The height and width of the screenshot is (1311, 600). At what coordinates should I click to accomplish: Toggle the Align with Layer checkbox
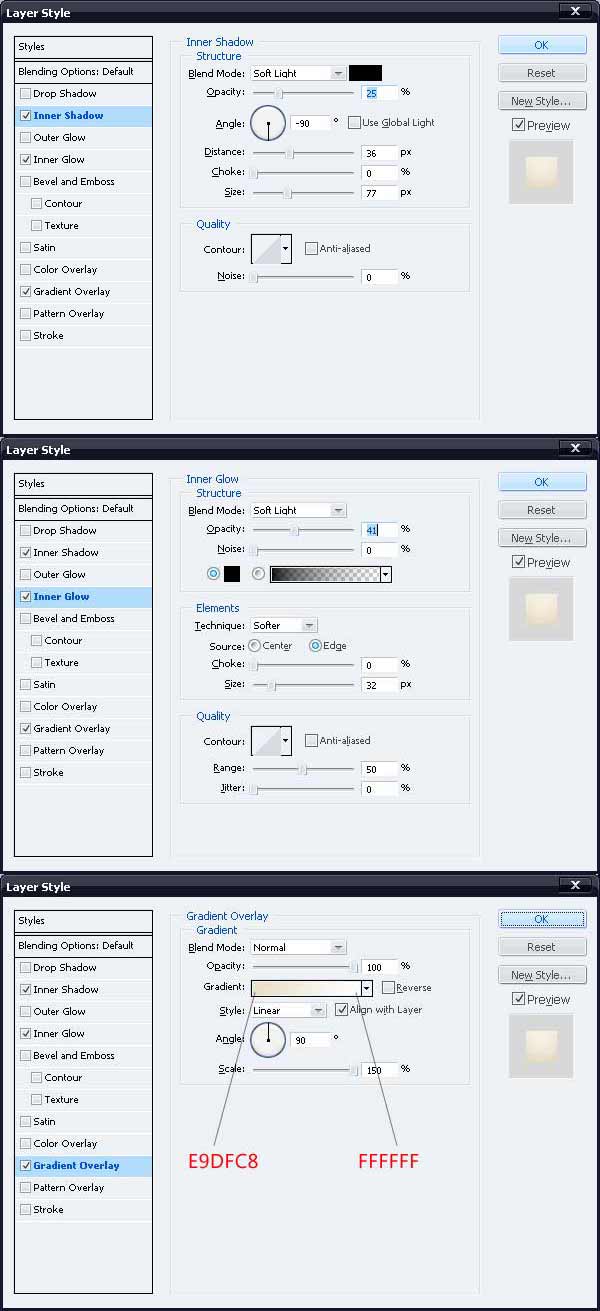[x=341, y=1010]
